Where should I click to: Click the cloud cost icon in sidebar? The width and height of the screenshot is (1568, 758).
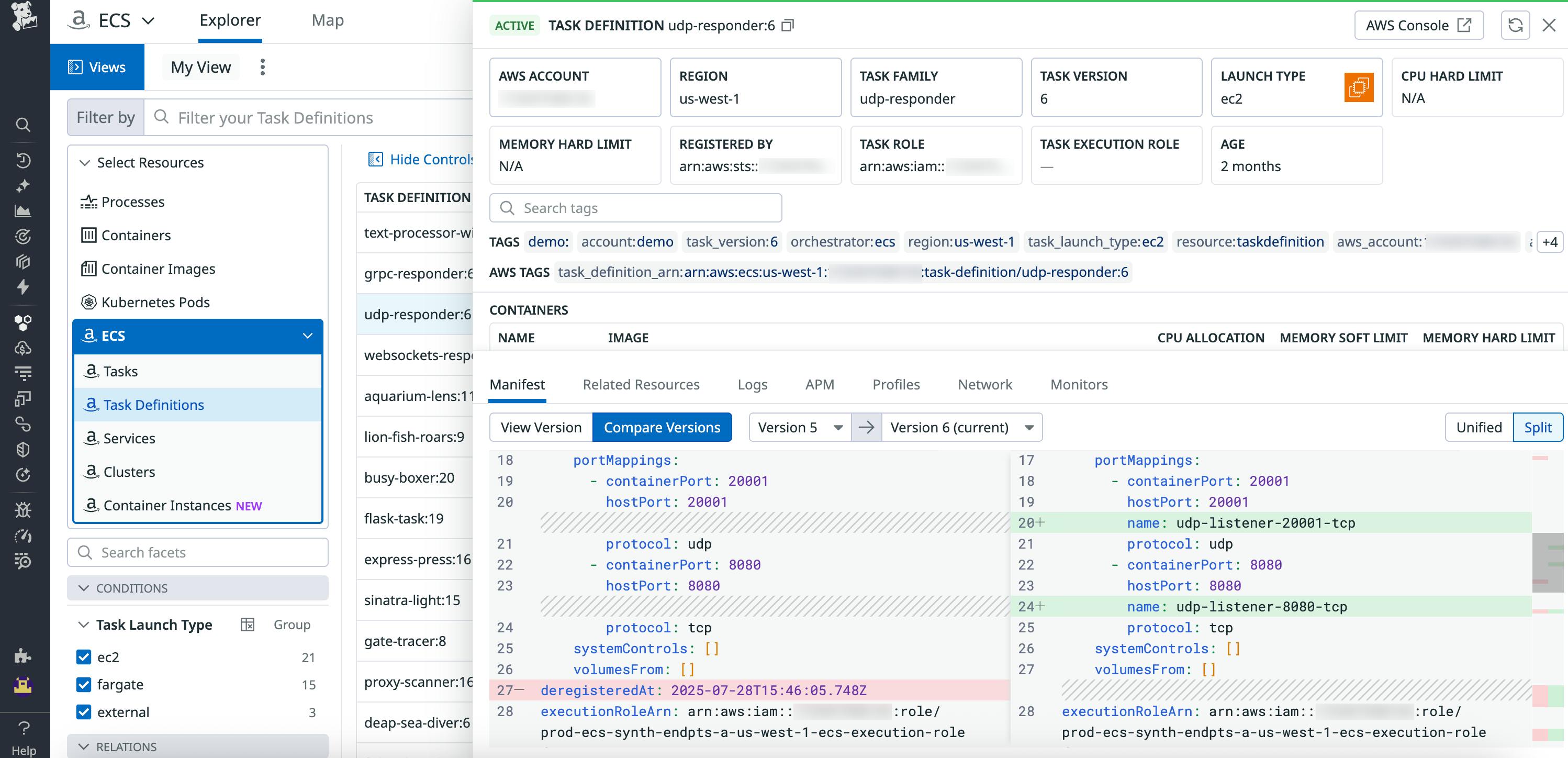pyautogui.click(x=23, y=348)
